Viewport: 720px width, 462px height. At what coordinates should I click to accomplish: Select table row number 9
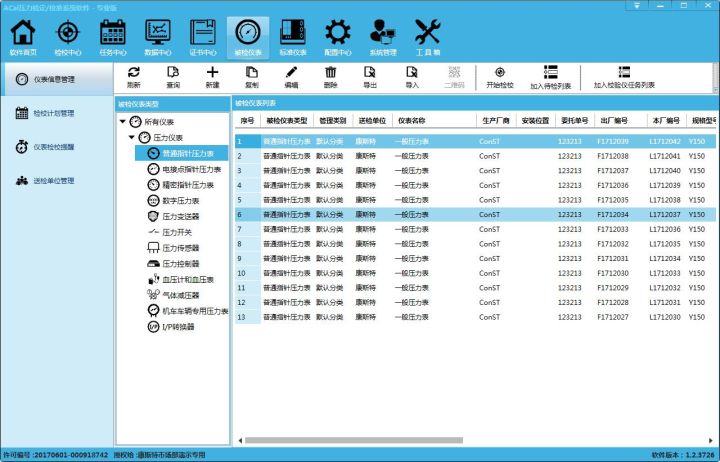click(400, 258)
